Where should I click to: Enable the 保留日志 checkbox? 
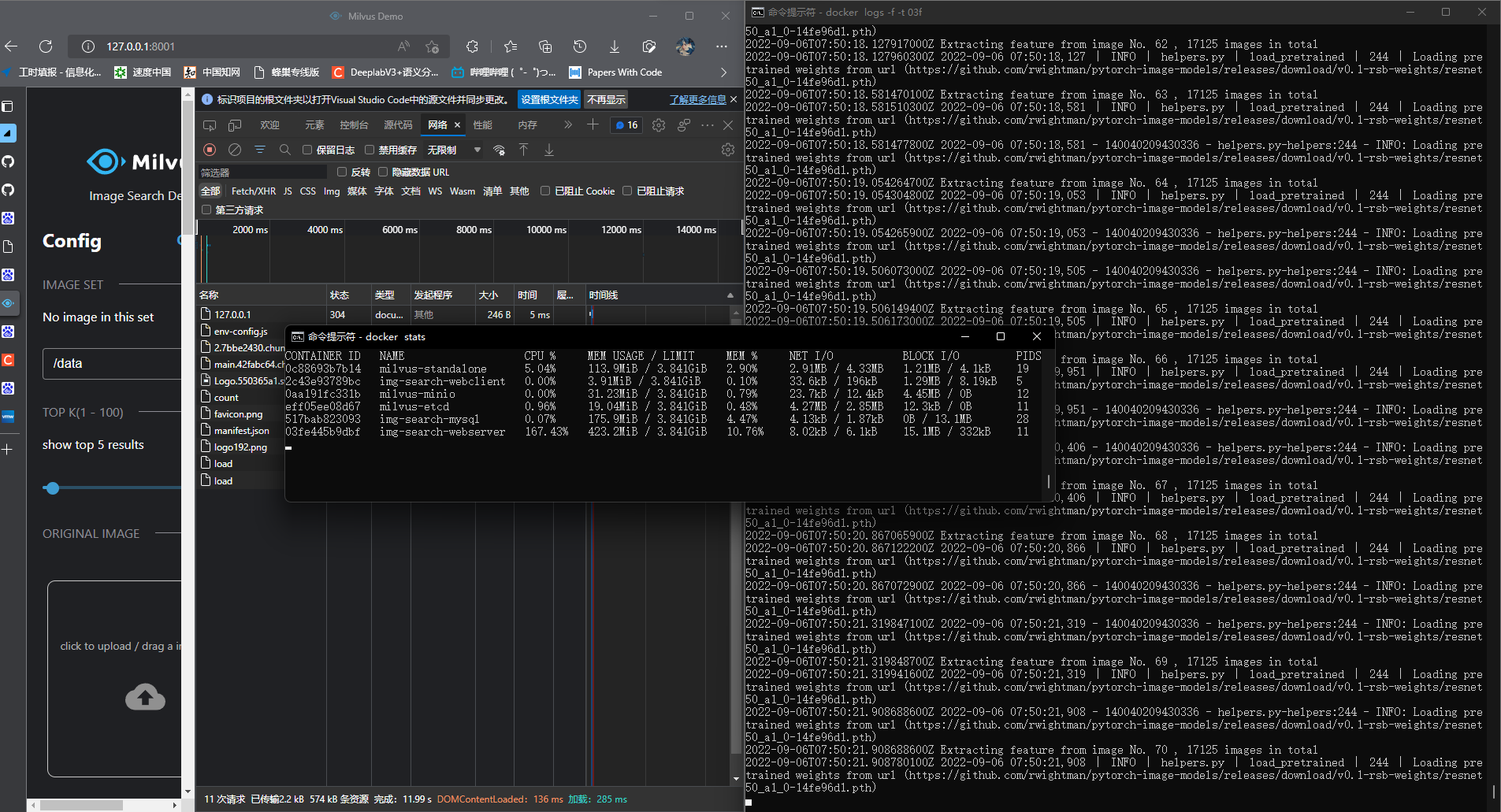(307, 150)
